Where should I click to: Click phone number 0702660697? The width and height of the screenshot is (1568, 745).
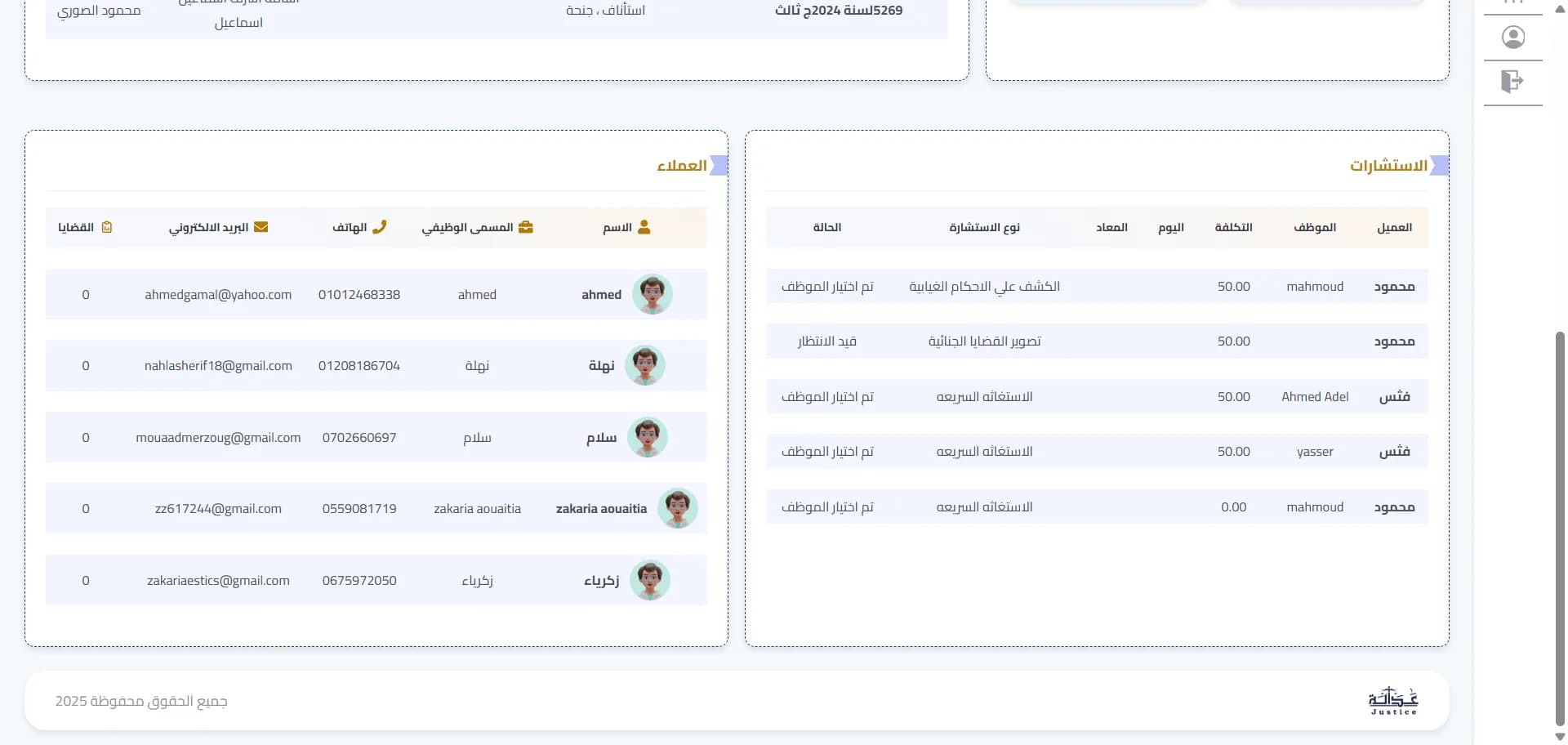tap(359, 438)
